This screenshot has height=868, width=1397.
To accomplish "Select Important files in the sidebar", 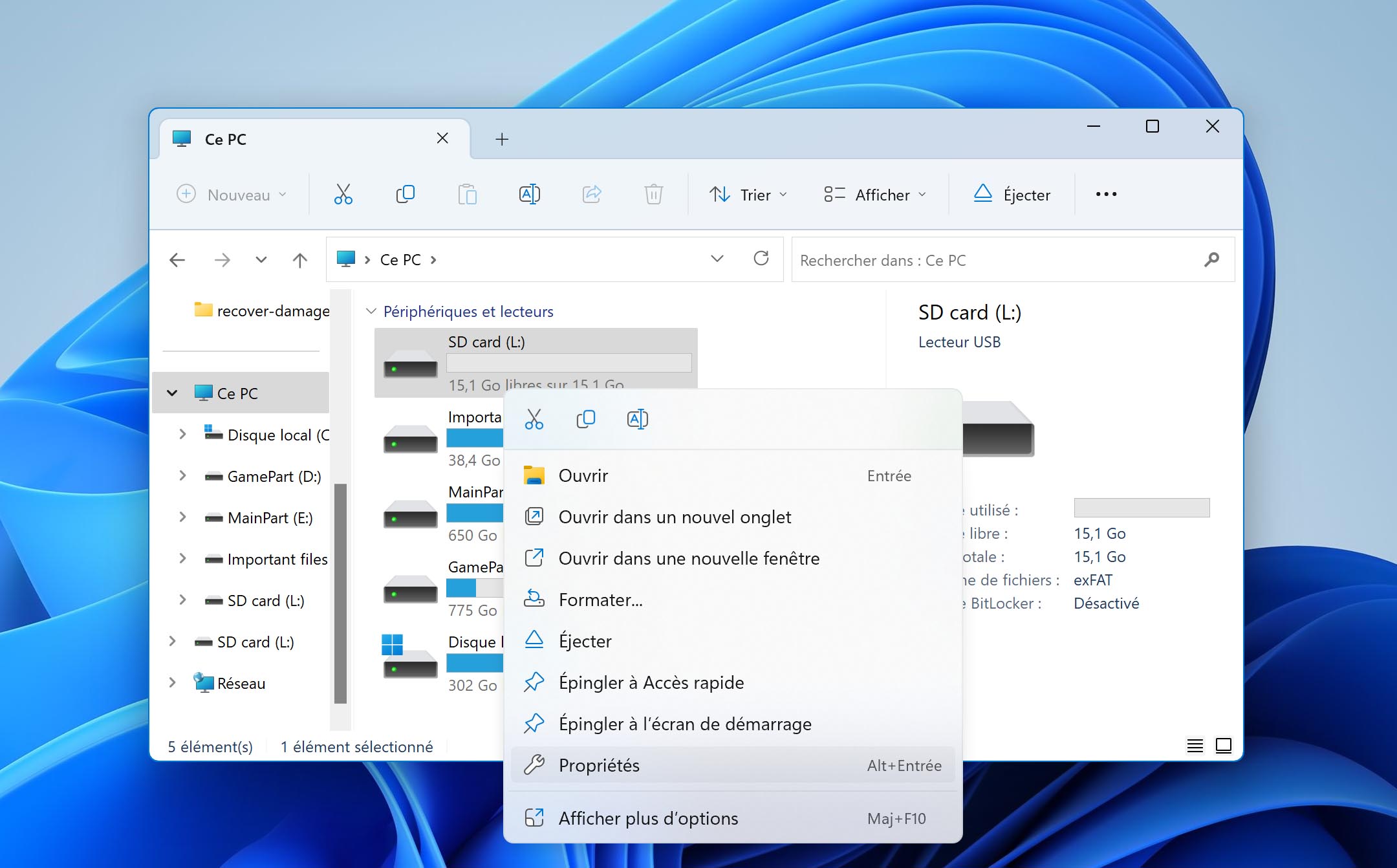I will click(266, 559).
